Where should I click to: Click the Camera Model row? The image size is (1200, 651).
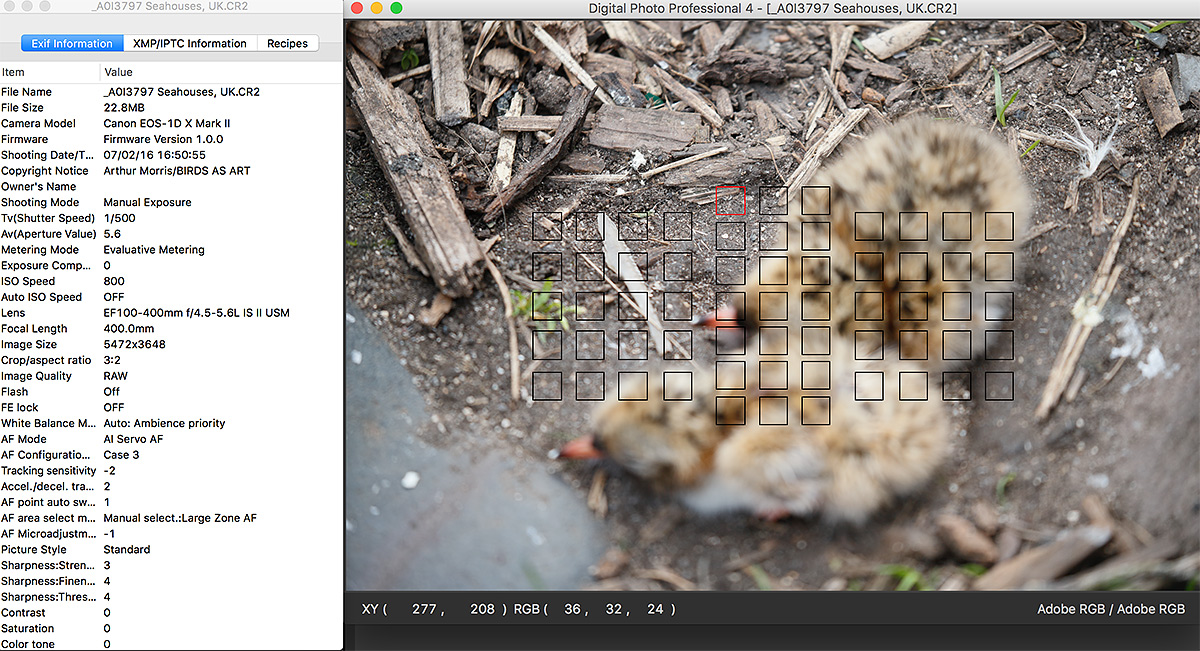pyautogui.click(x=171, y=123)
